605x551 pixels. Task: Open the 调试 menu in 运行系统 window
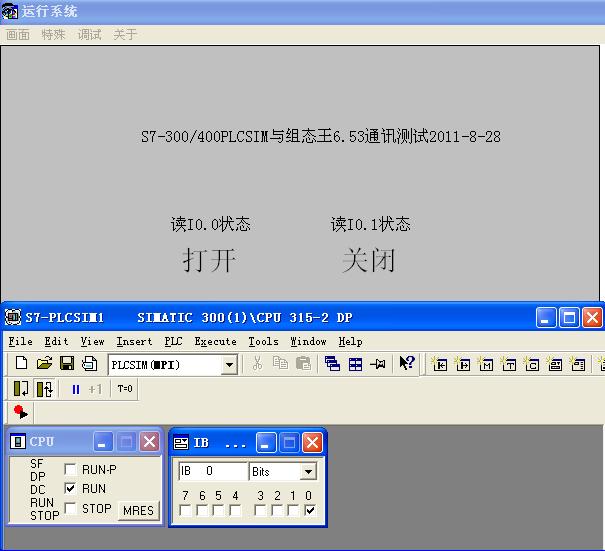(x=90, y=35)
